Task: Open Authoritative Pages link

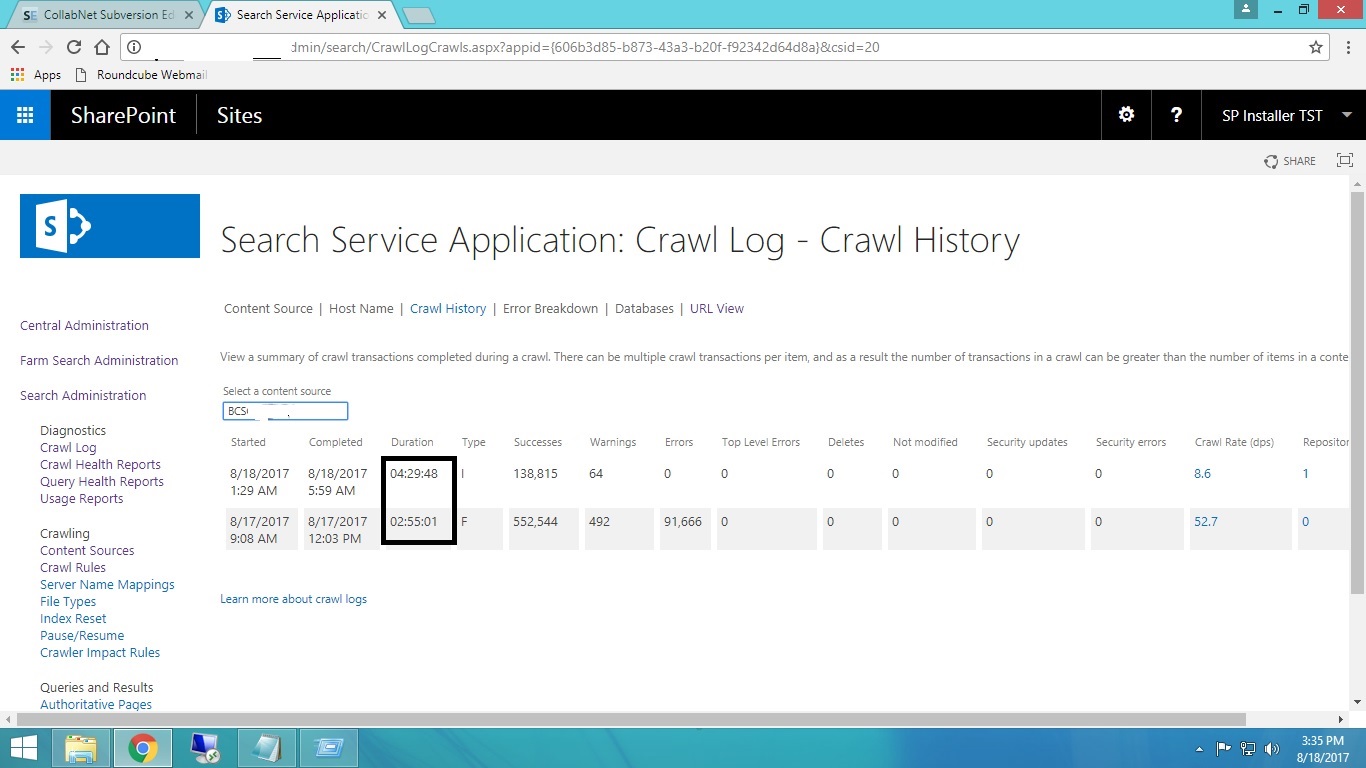Action: tap(96, 705)
